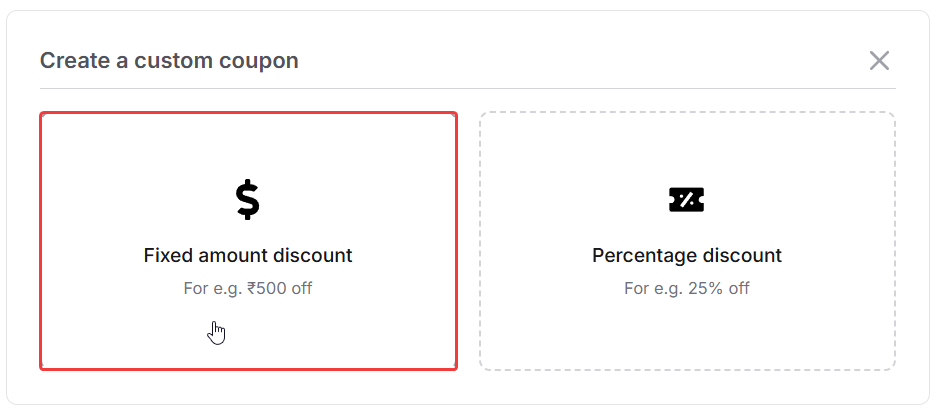Click the dollar sign icon
This screenshot has height=418, width=940.
[x=247, y=200]
